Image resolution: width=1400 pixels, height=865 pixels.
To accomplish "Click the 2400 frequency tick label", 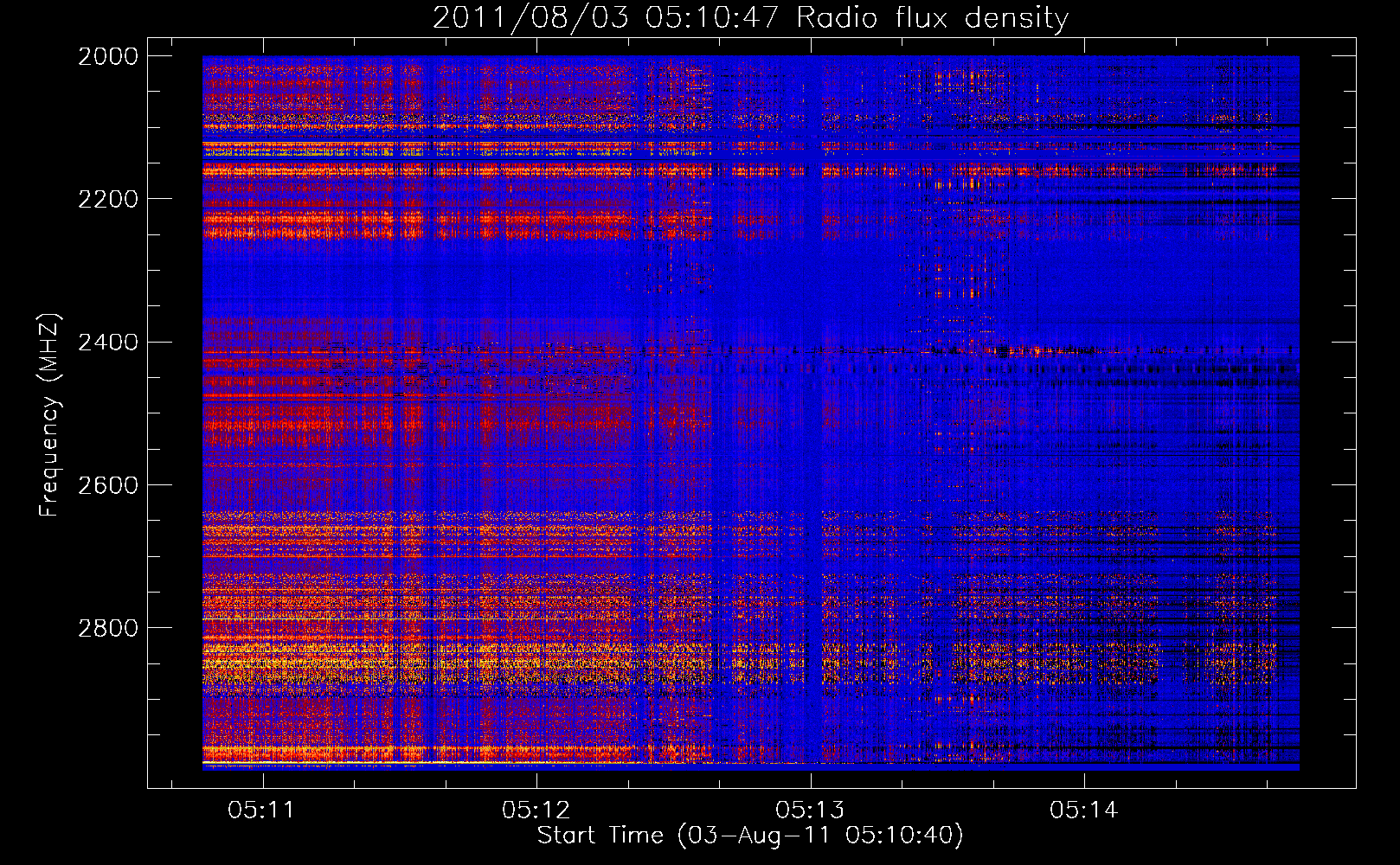I will [108, 343].
